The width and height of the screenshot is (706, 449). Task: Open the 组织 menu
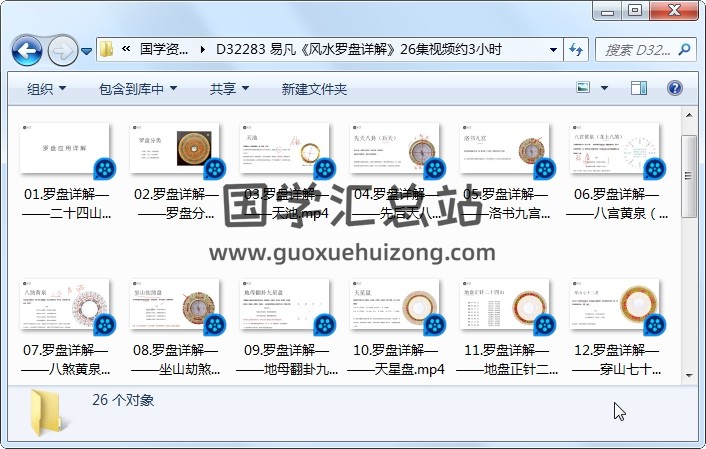(x=46, y=89)
